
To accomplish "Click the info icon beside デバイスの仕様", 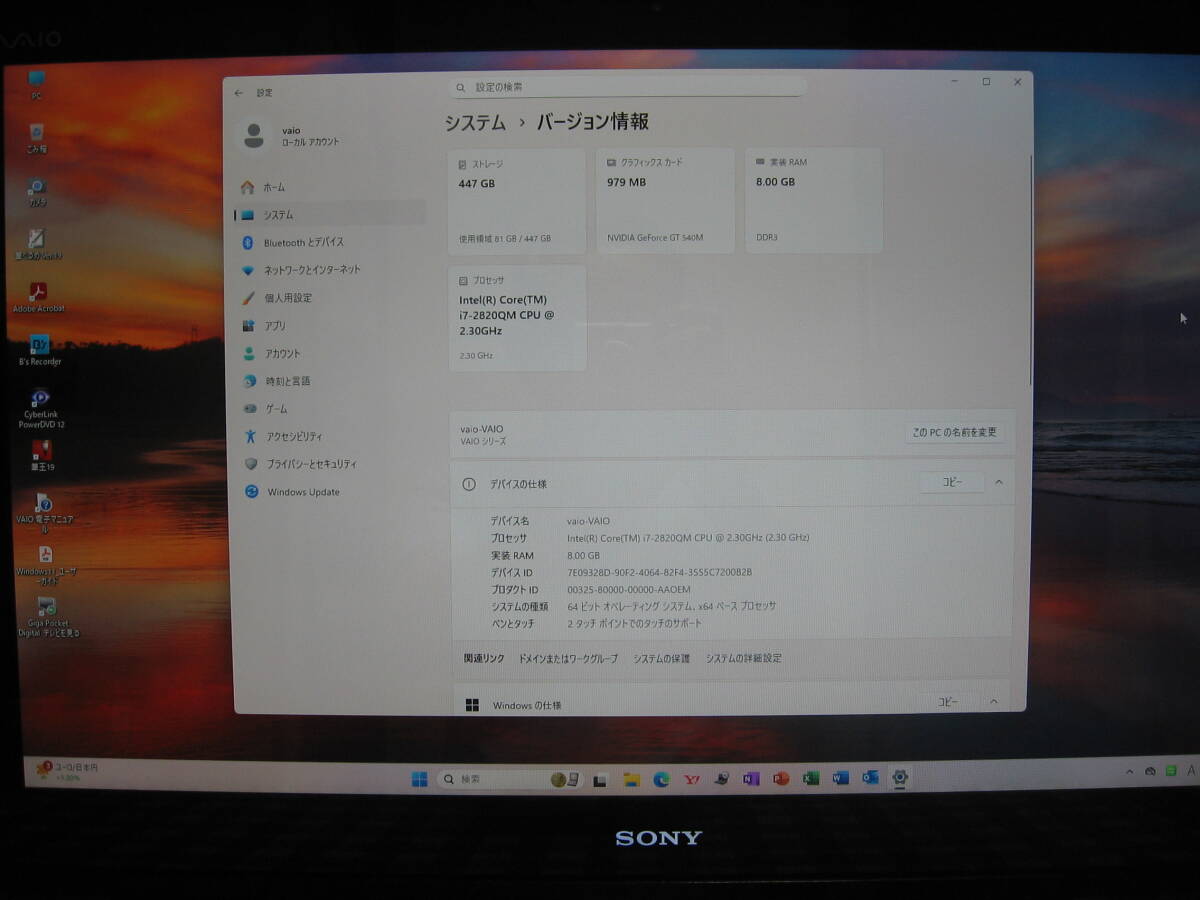I will pyautogui.click(x=469, y=484).
